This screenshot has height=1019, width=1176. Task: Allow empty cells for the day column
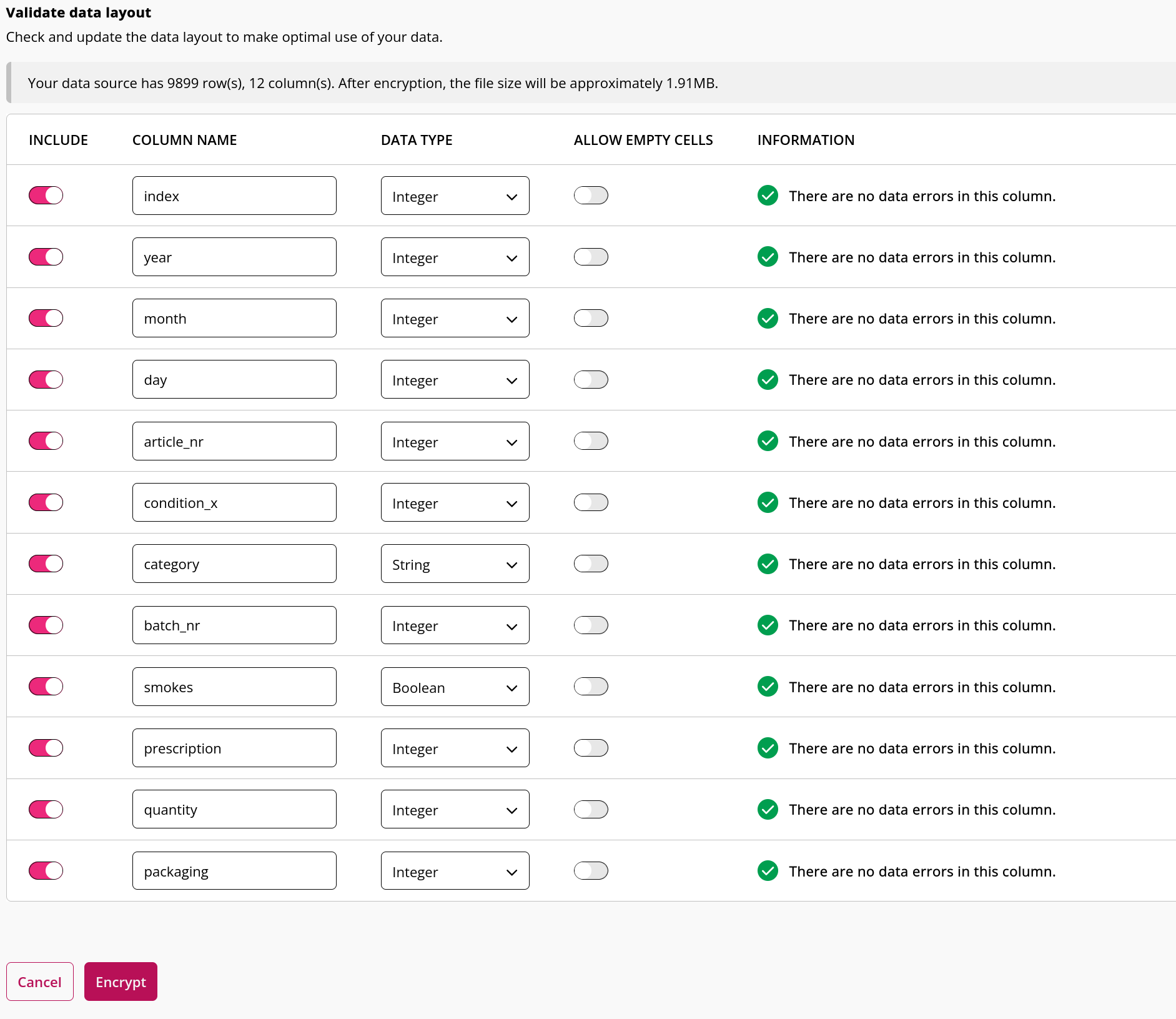591,379
